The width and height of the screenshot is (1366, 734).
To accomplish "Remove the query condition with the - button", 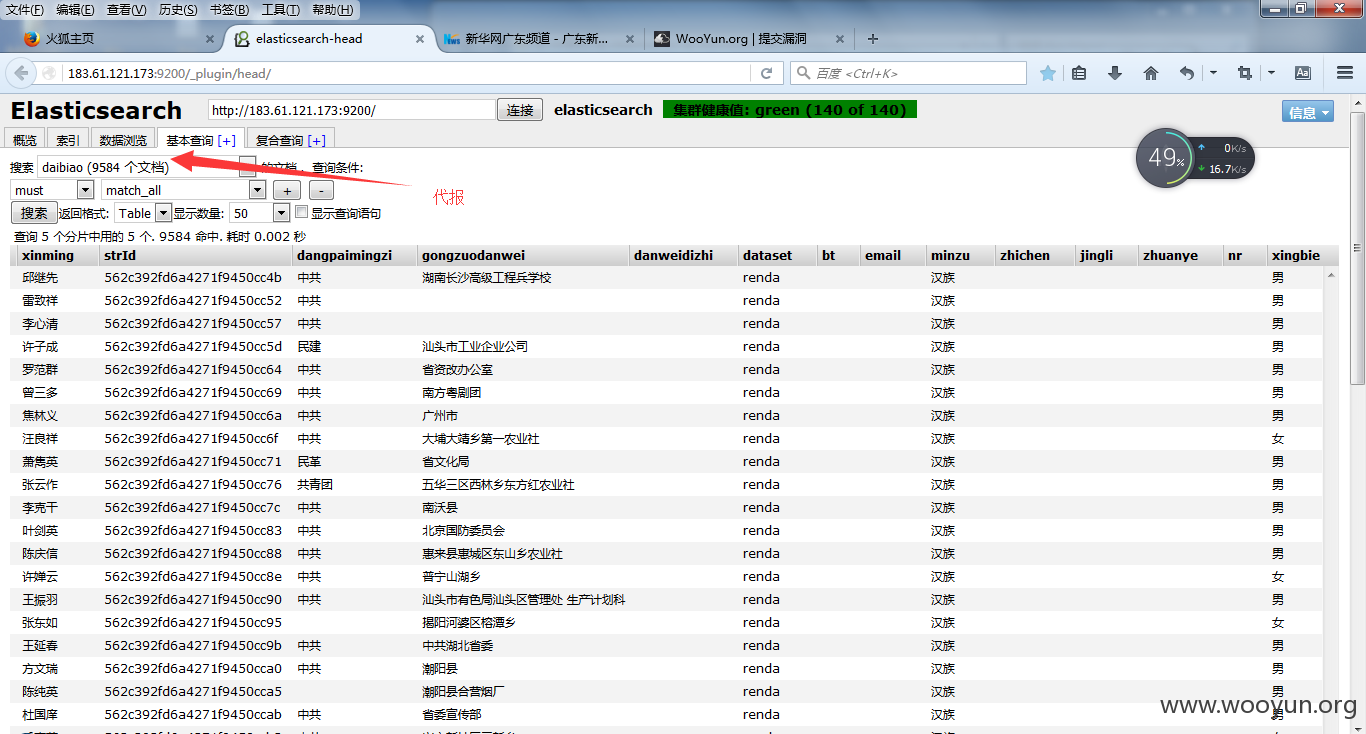I will (321, 190).
